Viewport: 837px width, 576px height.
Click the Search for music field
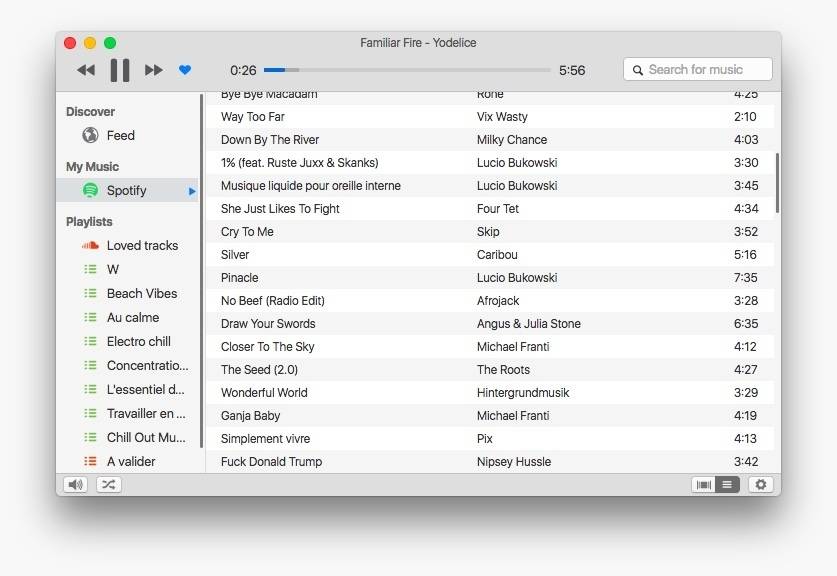tap(698, 69)
